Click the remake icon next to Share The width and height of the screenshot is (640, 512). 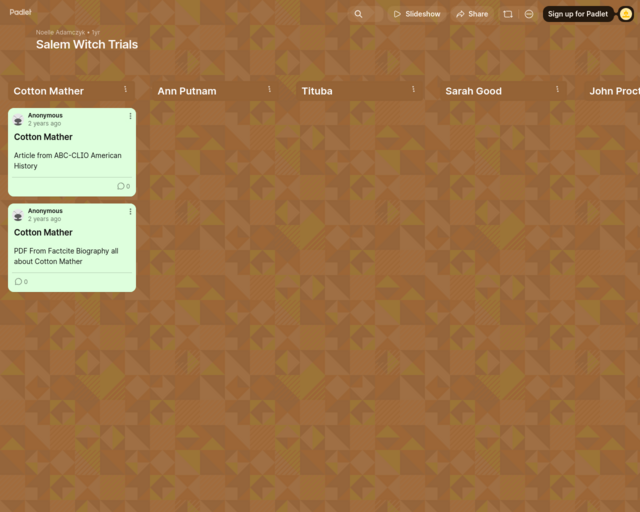508,14
